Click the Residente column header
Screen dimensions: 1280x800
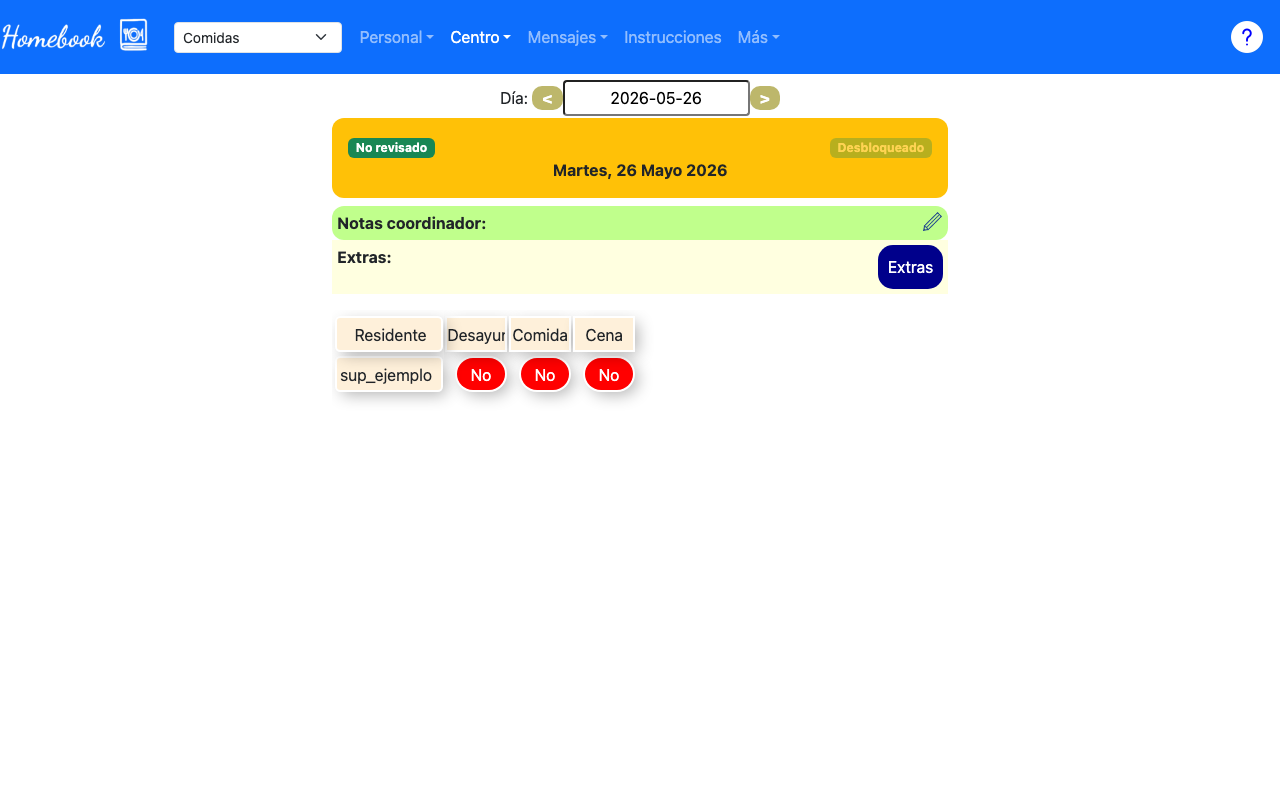point(389,335)
